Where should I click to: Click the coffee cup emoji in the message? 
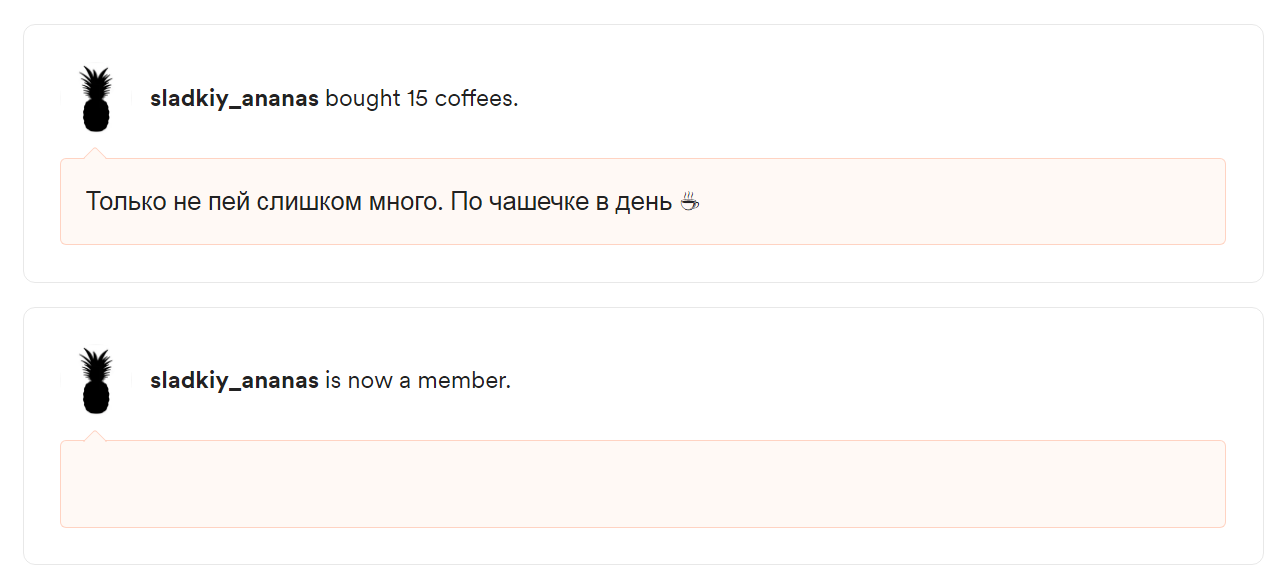pos(690,201)
